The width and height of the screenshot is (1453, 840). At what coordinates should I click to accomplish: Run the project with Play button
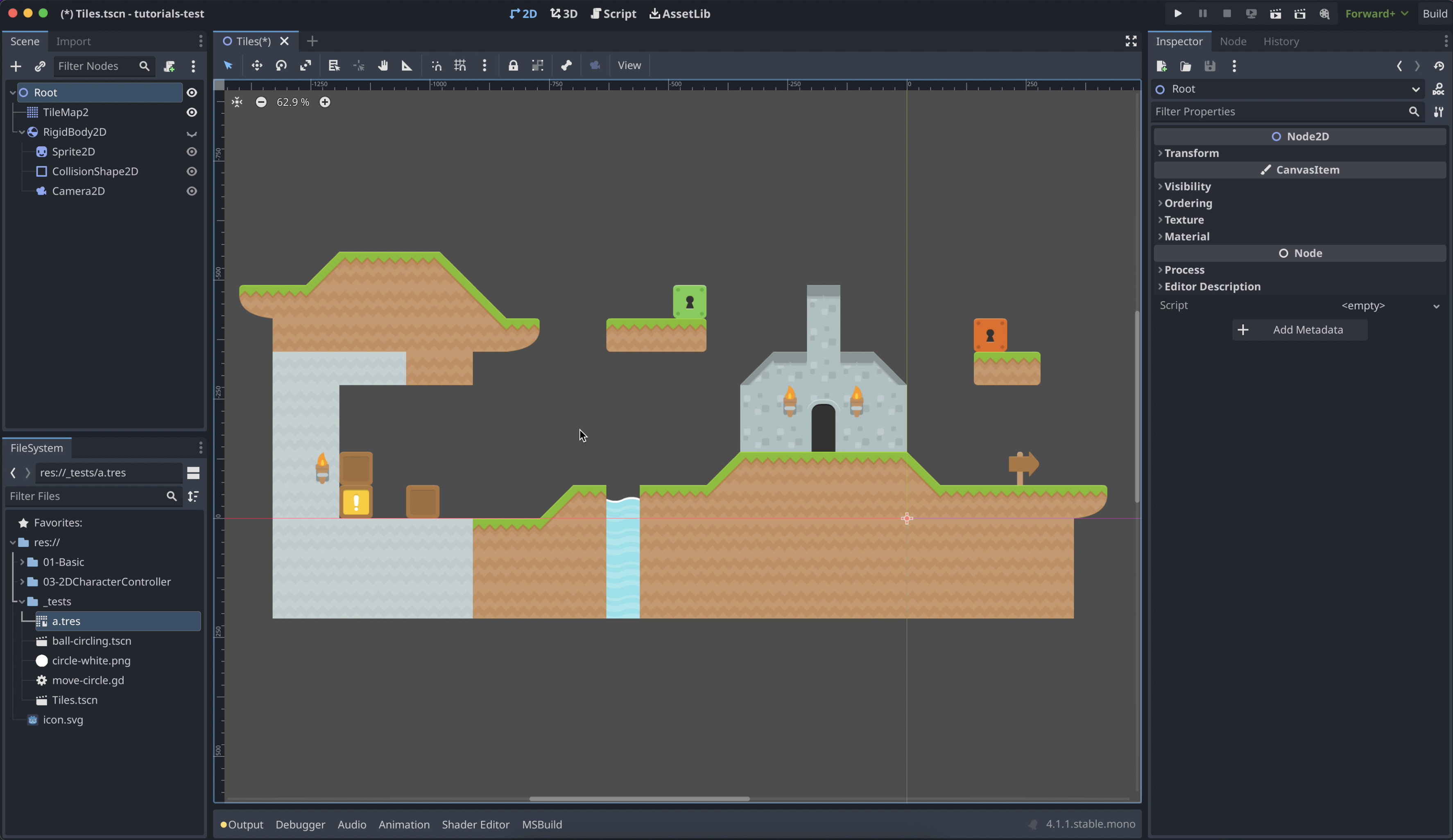[1178, 13]
